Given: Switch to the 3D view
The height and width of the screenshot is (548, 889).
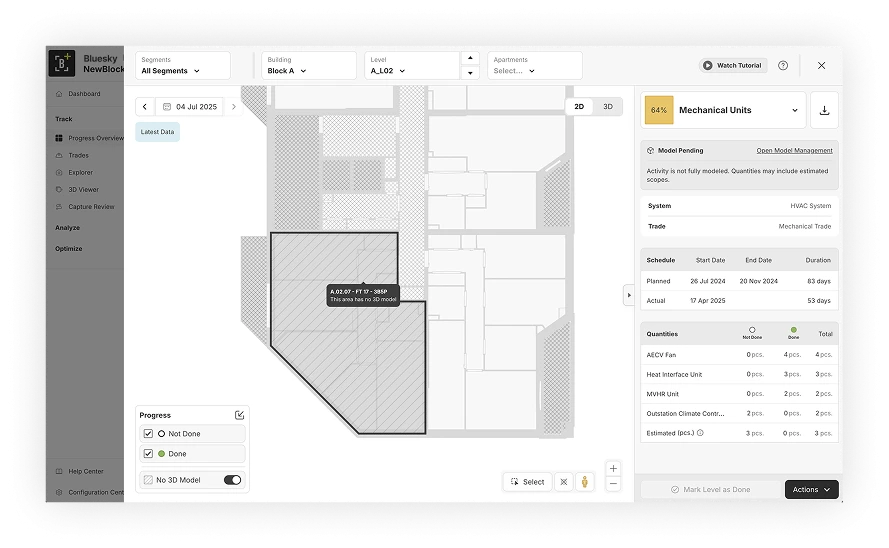Looking at the screenshot, I should (608, 107).
